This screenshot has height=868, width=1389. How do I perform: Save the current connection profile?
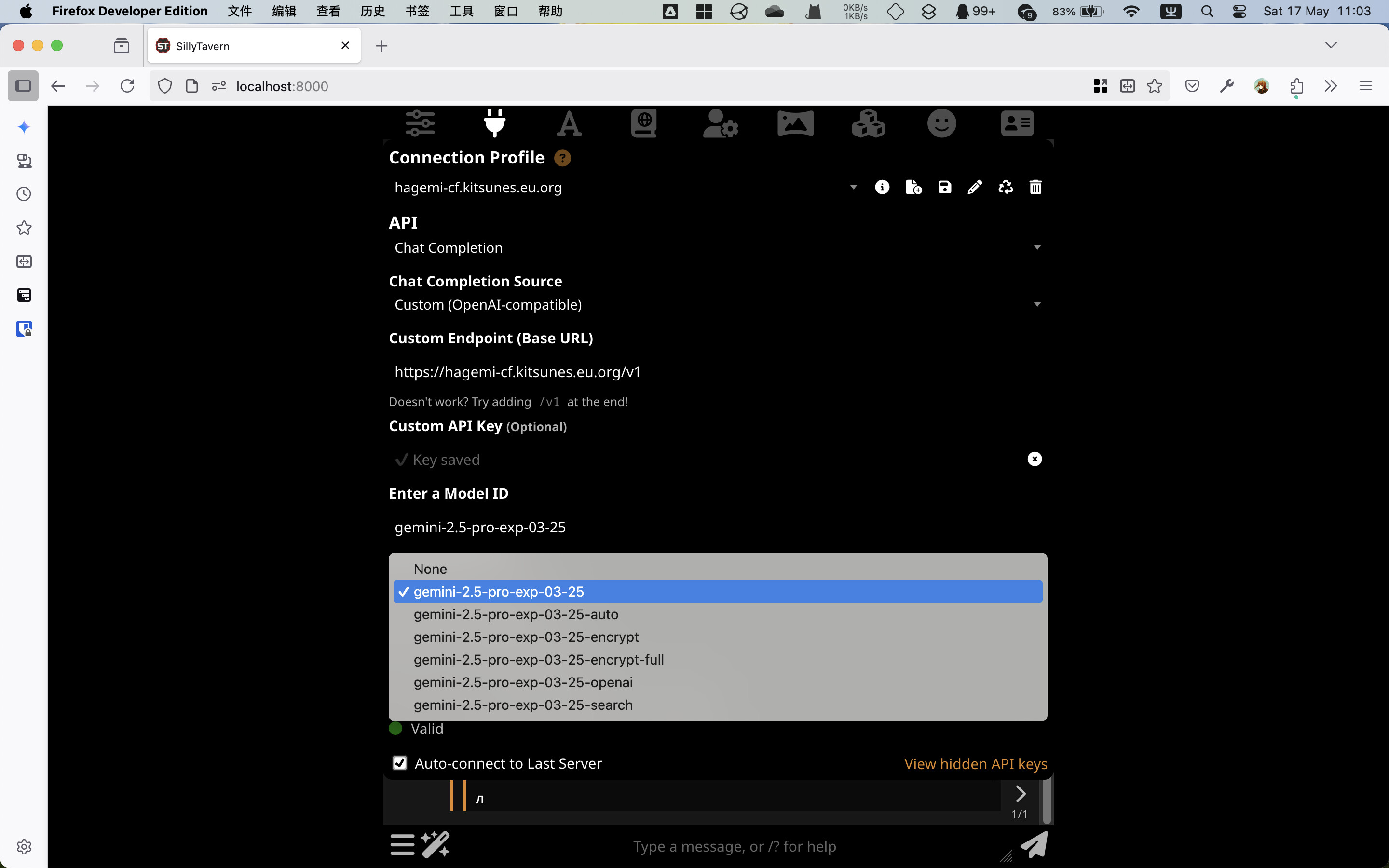[x=944, y=187]
